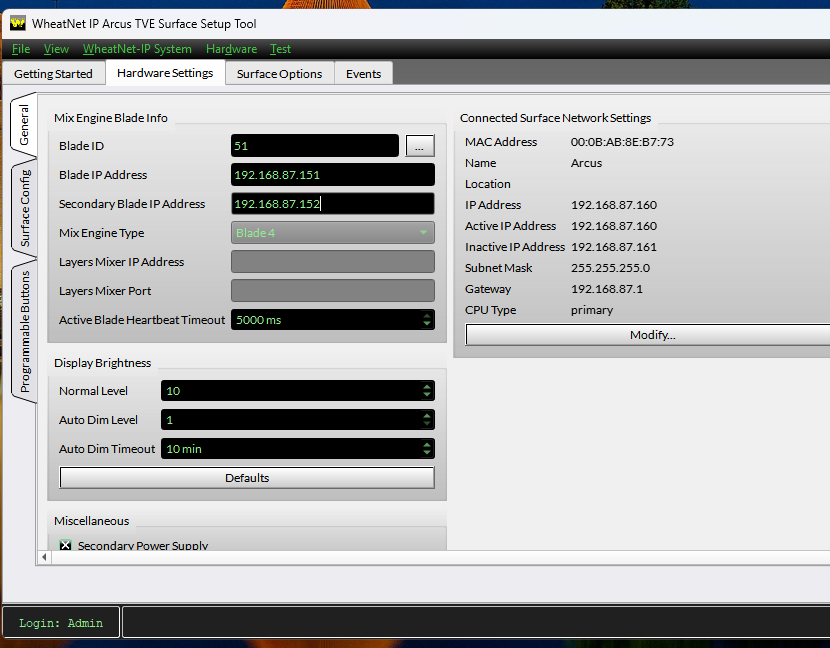Increase Auto Dim Timeout with up arrow
The image size is (830, 648).
click(427, 445)
